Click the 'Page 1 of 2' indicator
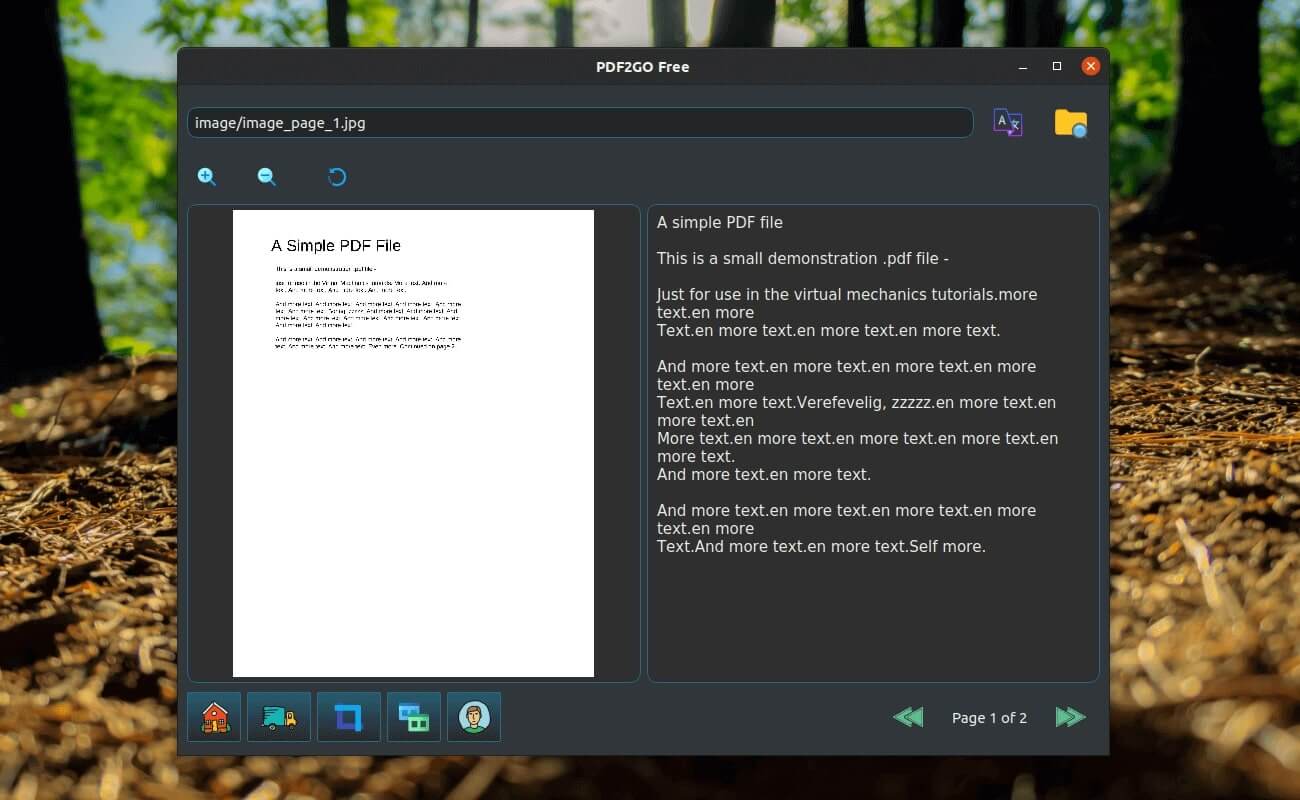 [989, 718]
